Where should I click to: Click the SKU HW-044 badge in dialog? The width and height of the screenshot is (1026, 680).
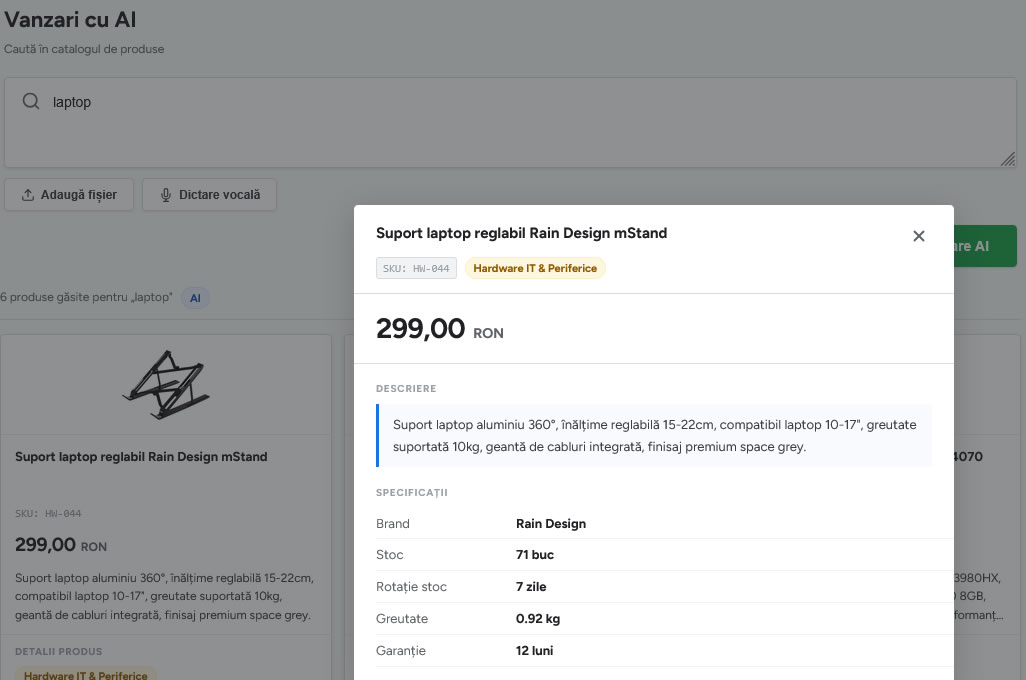coord(416,268)
